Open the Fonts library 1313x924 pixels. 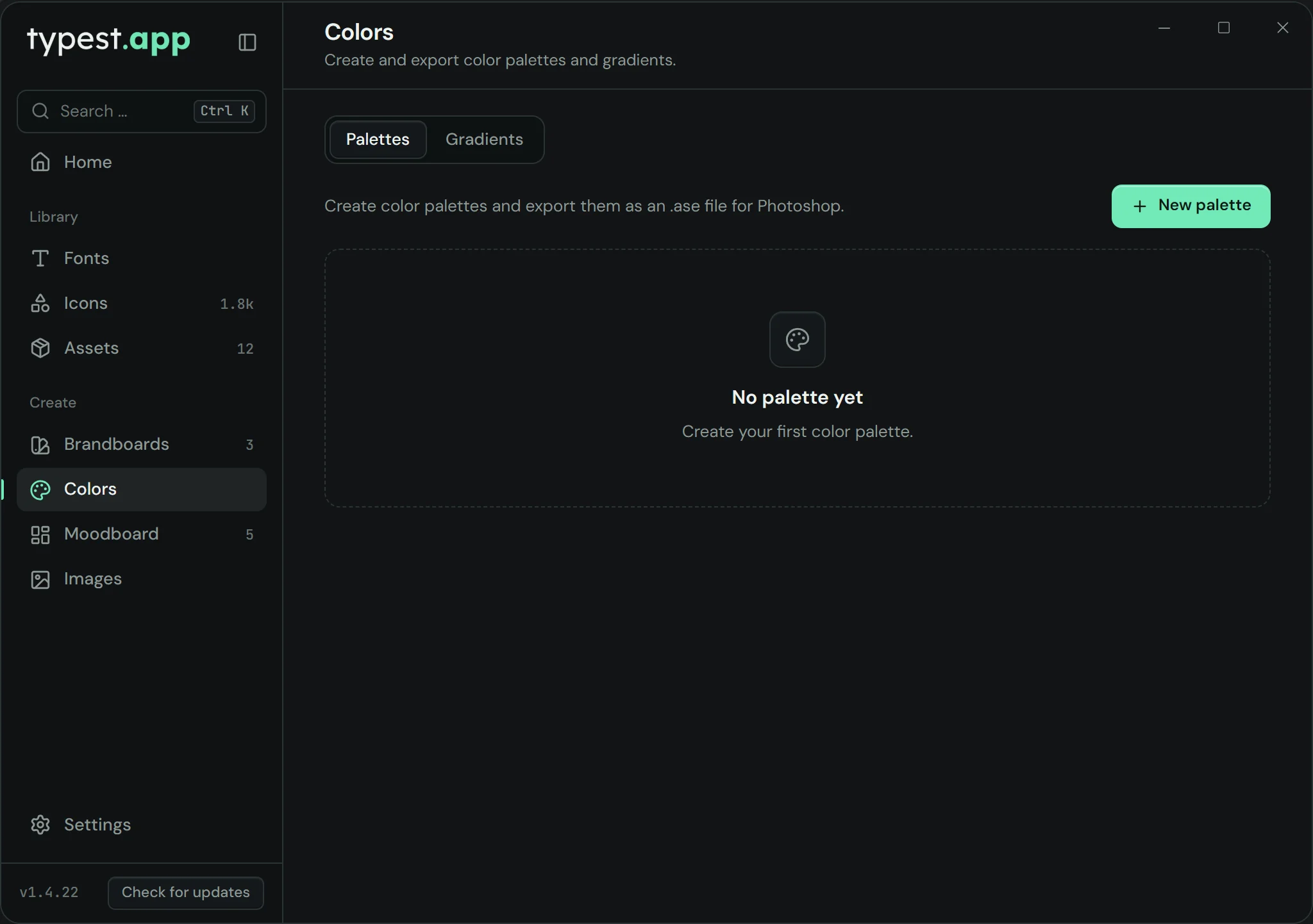coord(142,258)
